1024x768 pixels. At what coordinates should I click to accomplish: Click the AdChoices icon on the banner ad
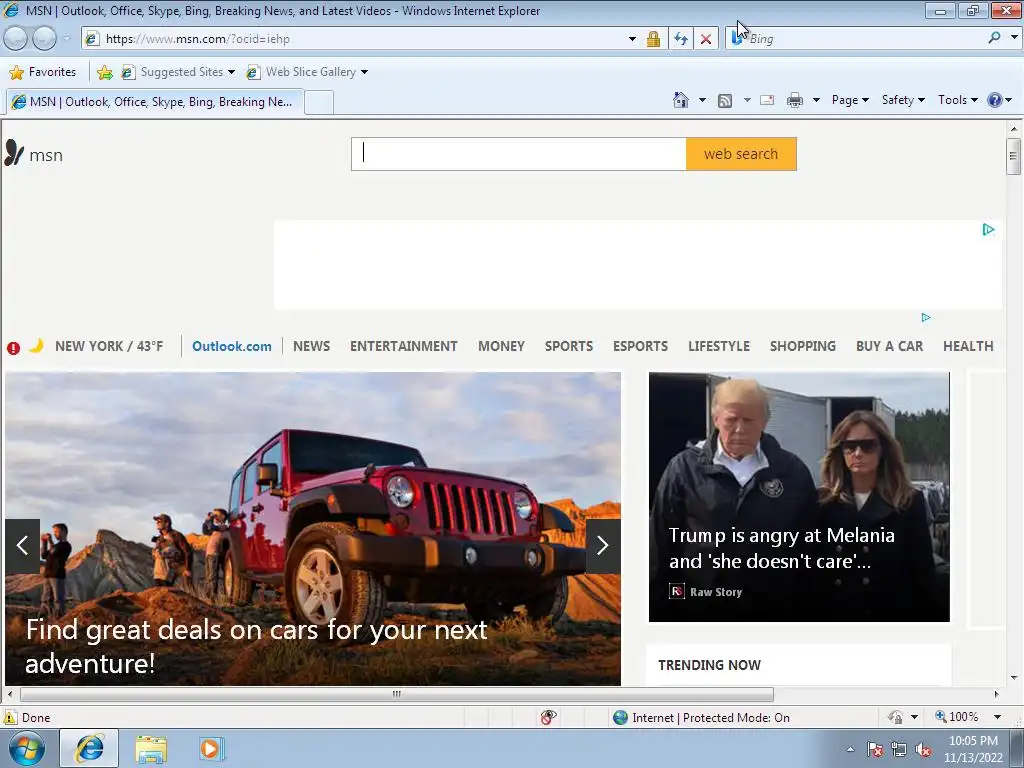pos(988,229)
